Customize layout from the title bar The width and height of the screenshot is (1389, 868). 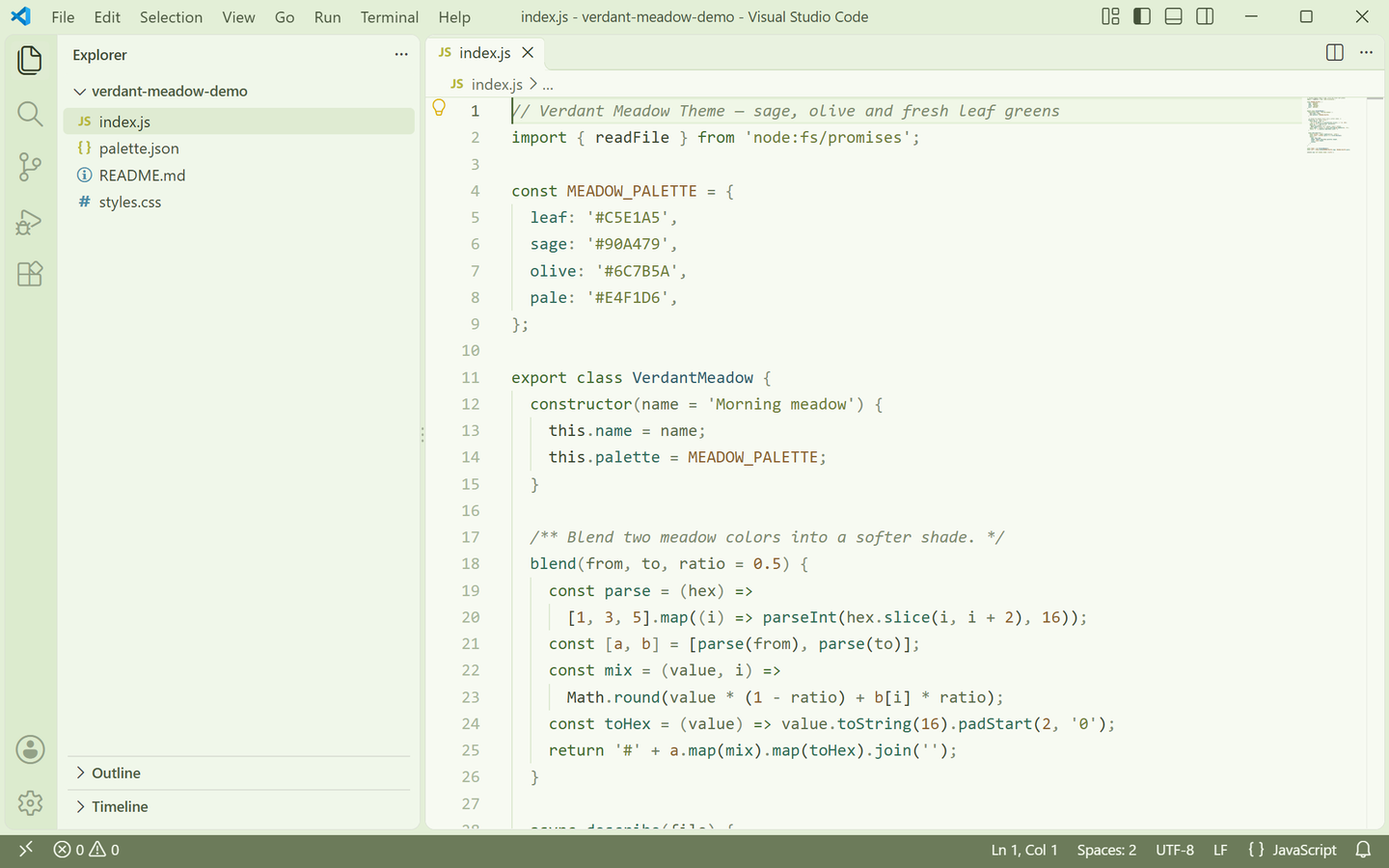1111,16
